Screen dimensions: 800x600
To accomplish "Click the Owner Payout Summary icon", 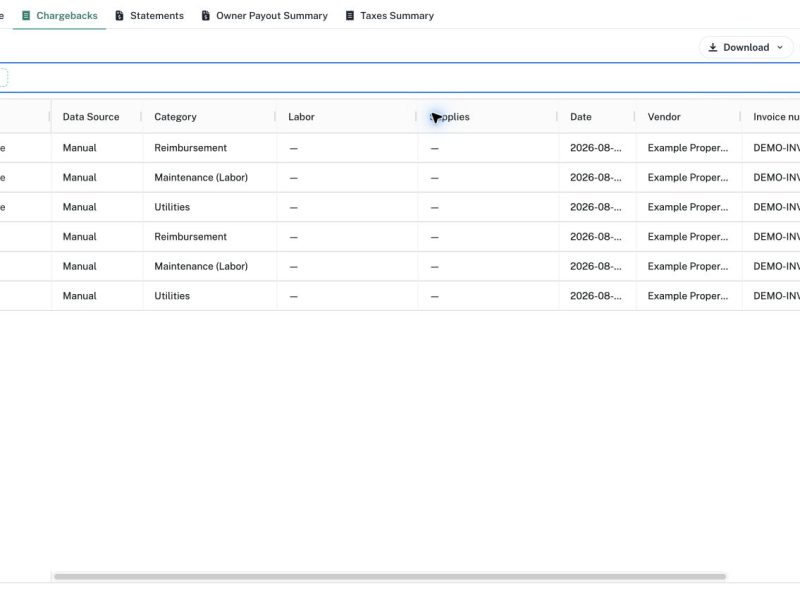I will [206, 16].
